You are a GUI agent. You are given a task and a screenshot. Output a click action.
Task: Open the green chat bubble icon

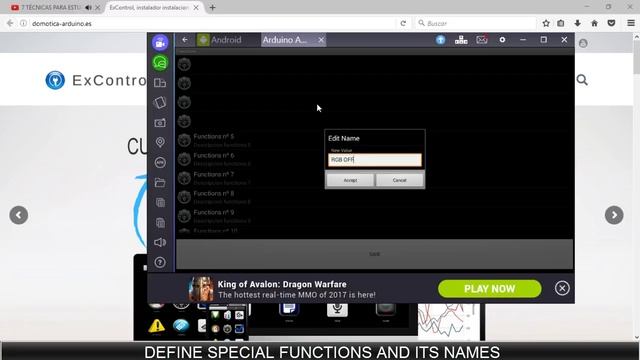160,62
